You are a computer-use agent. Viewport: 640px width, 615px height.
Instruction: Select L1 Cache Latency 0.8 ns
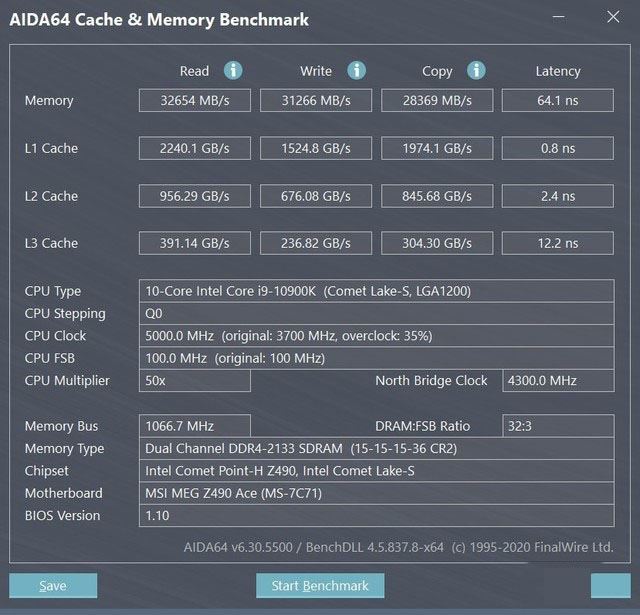coord(558,148)
